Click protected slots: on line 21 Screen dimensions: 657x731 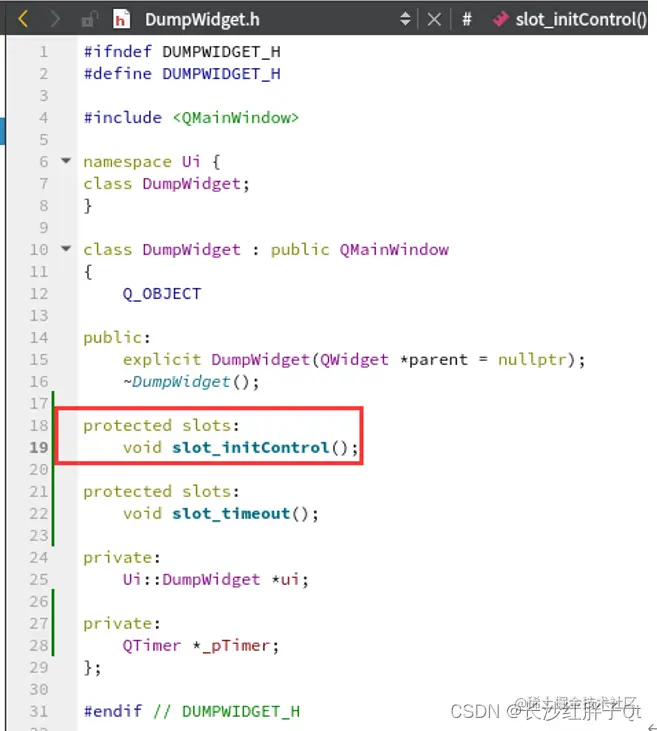(161, 491)
